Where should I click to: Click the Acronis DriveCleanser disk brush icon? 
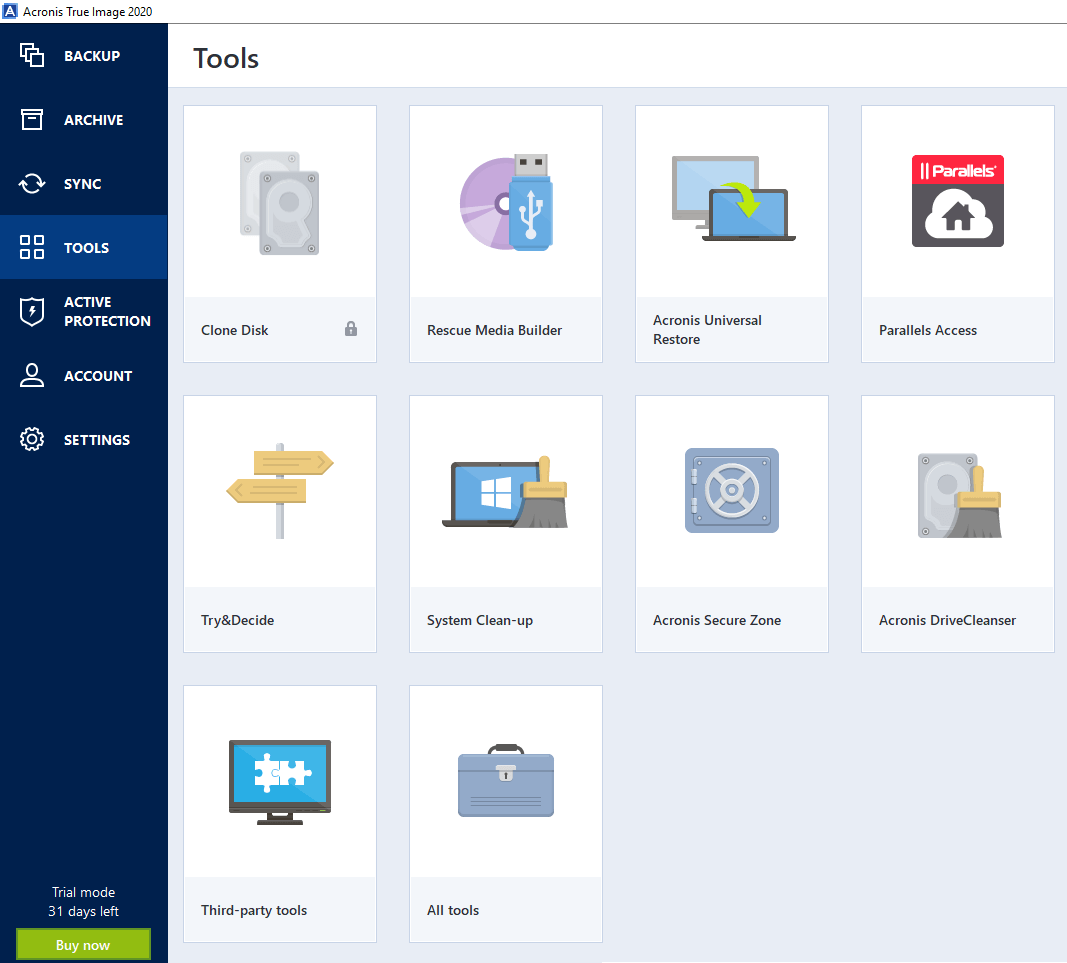point(959,495)
